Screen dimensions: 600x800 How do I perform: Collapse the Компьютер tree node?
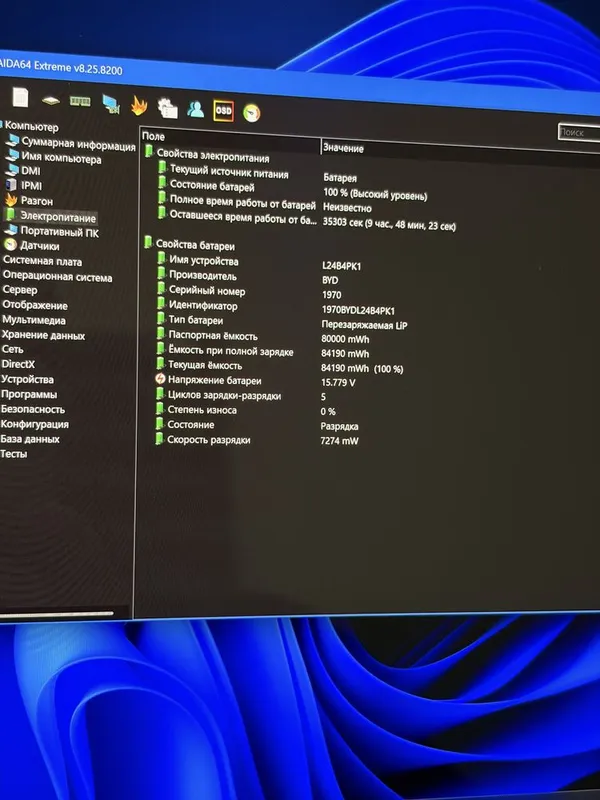point(32,126)
